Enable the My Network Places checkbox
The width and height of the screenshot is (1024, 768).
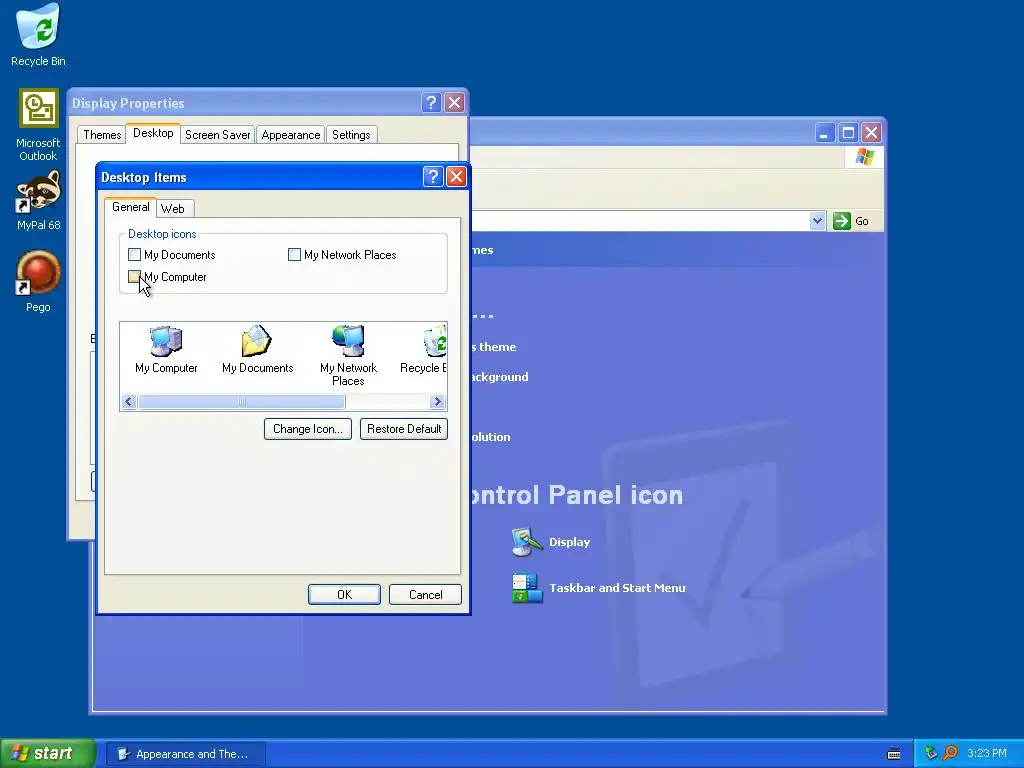295,255
